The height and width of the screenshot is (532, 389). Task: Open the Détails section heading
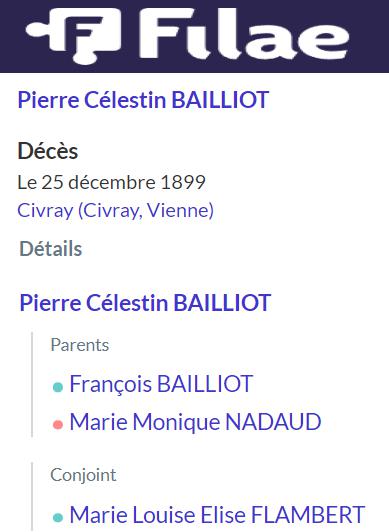click(51, 249)
